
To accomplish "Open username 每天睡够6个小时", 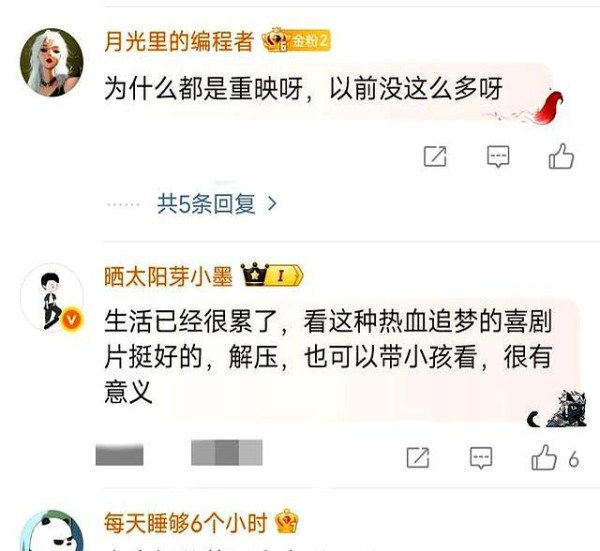I will [x=185, y=523].
